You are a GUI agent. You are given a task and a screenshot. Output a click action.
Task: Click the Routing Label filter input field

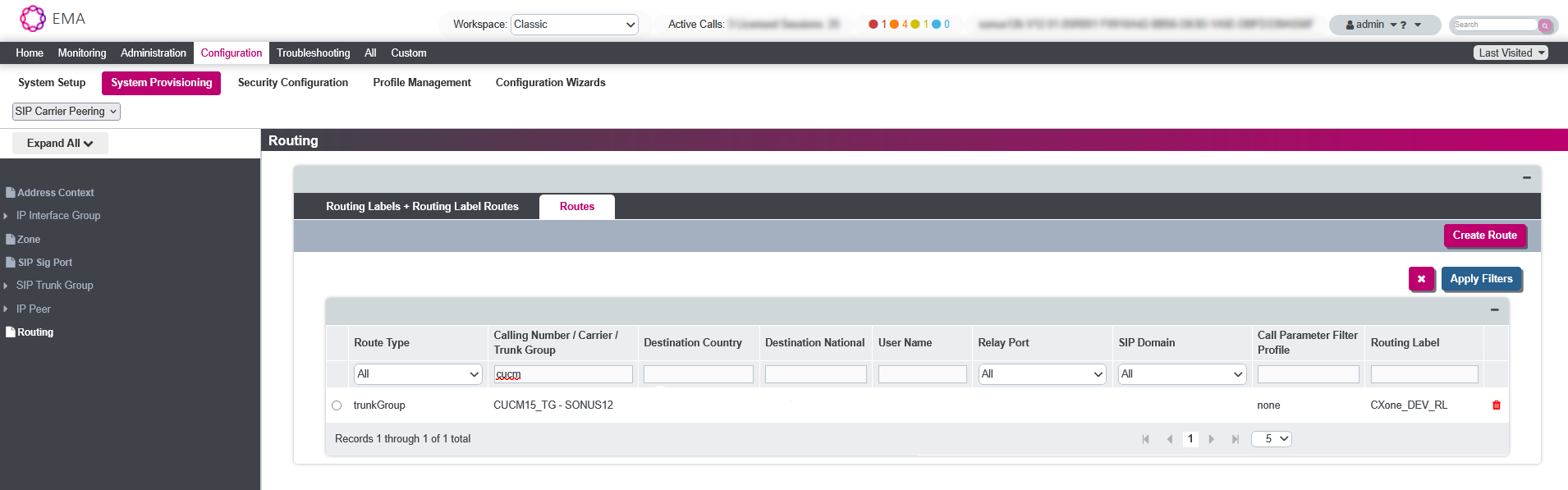1424,374
